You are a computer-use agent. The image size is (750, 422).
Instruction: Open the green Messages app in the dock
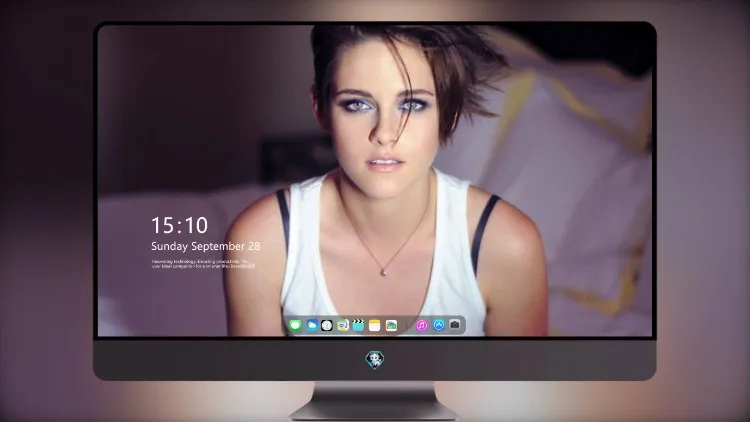tap(295, 326)
